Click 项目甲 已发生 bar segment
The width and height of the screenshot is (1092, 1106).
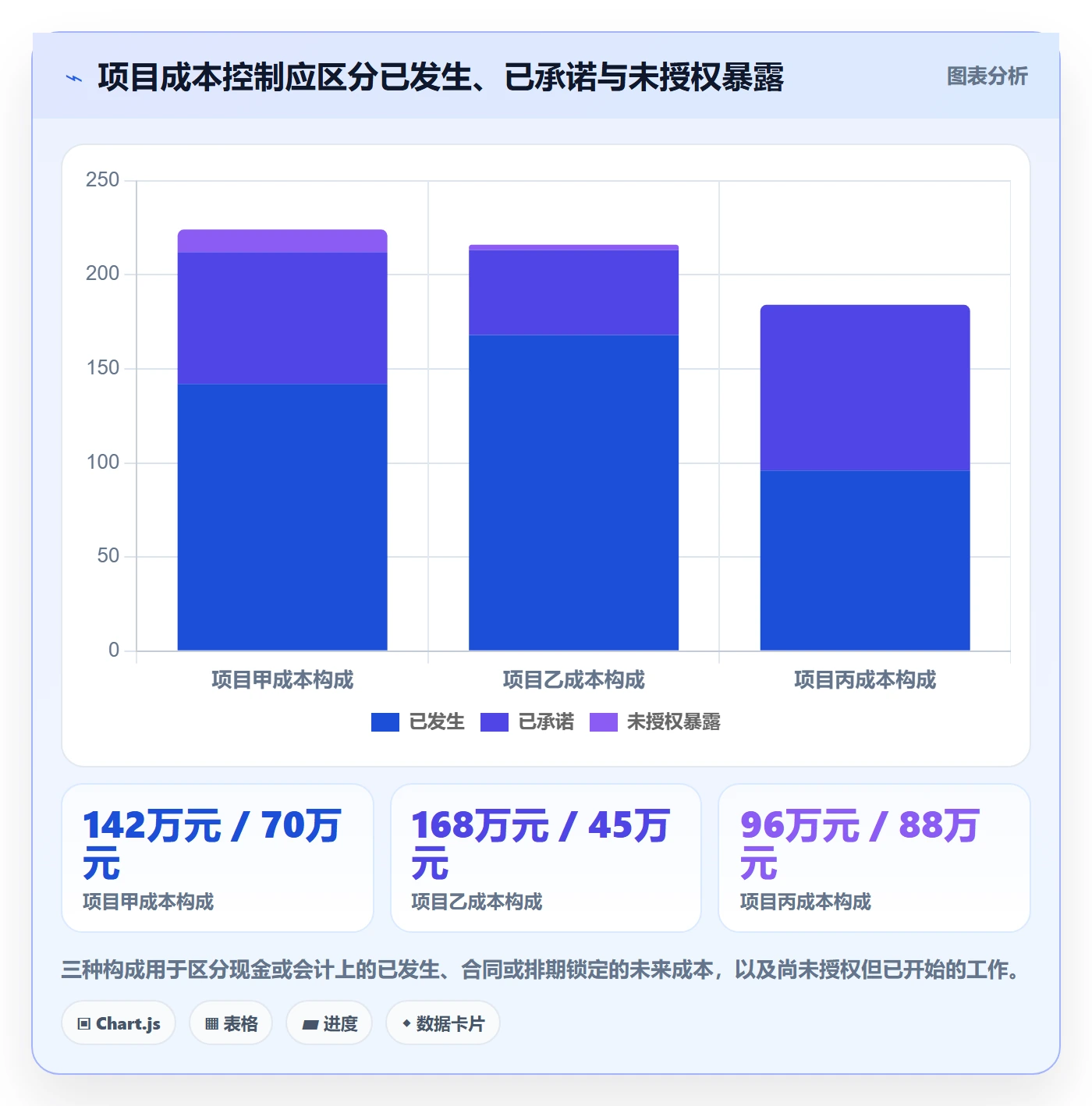pyautogui.click(x=282, y=517)
